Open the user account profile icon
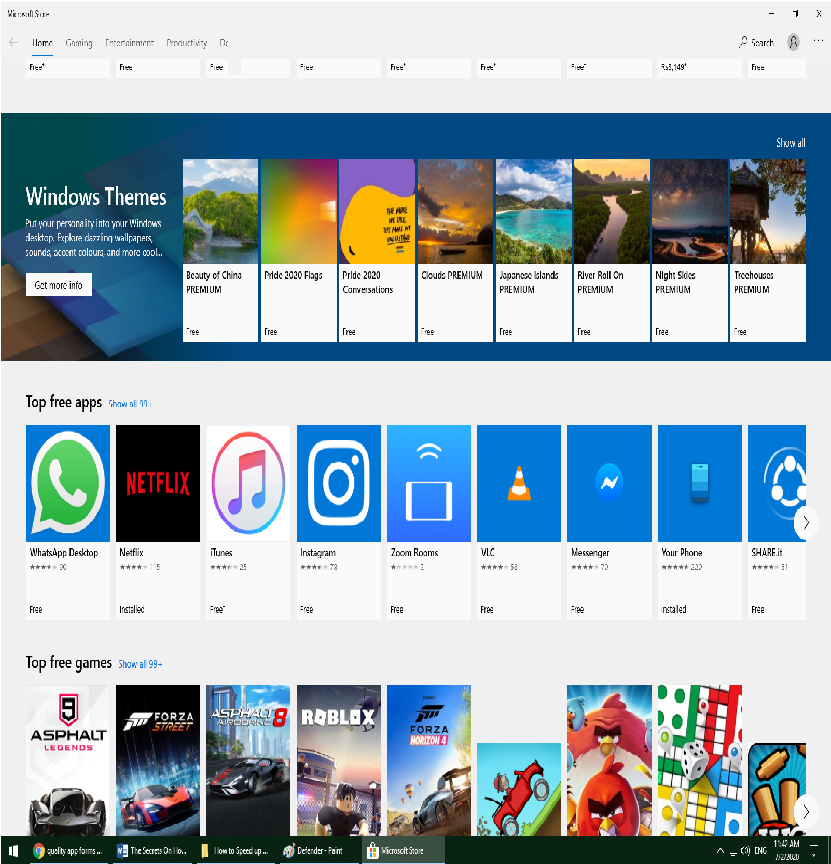Image resolution: width=831 pixels, height=864 pixels. tap(793, 42)
